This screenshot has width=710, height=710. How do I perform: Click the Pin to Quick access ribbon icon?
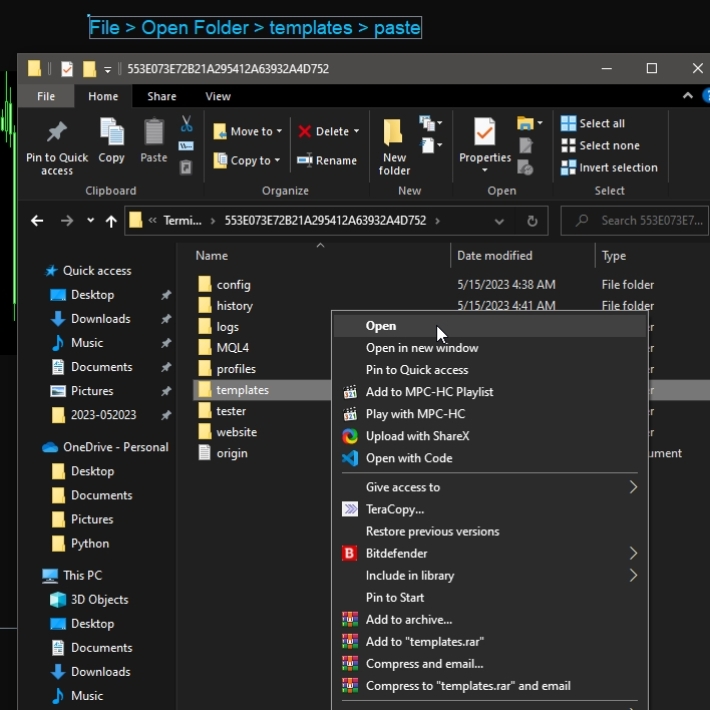[x=57, y=146]
